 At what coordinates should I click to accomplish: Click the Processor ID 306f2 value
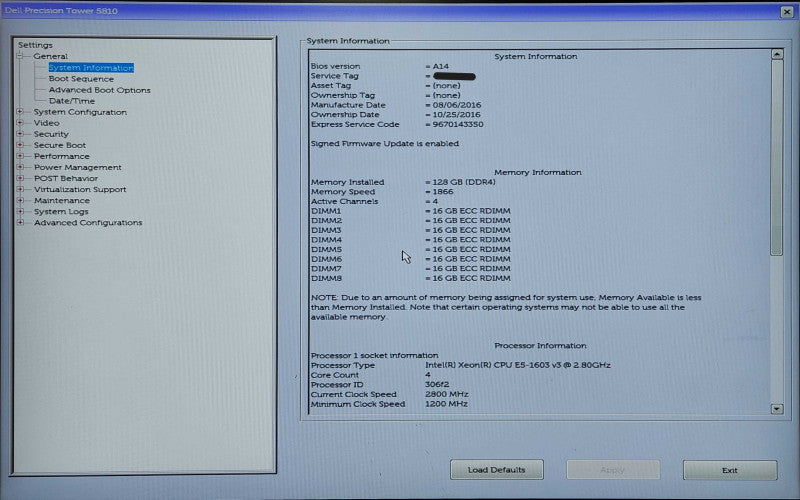(x=437, y=385)
